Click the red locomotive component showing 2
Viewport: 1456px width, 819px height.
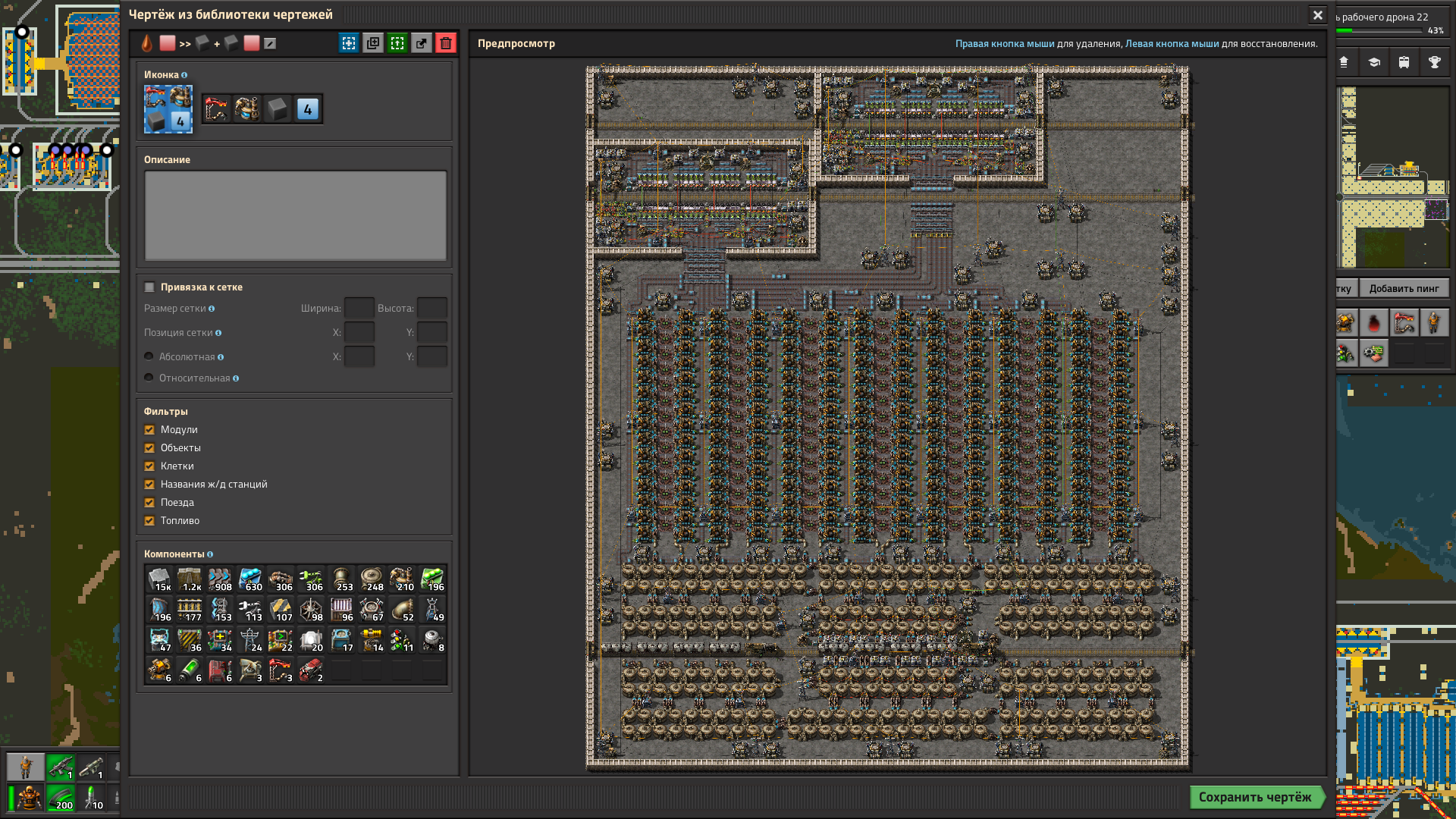coord(311,670)
